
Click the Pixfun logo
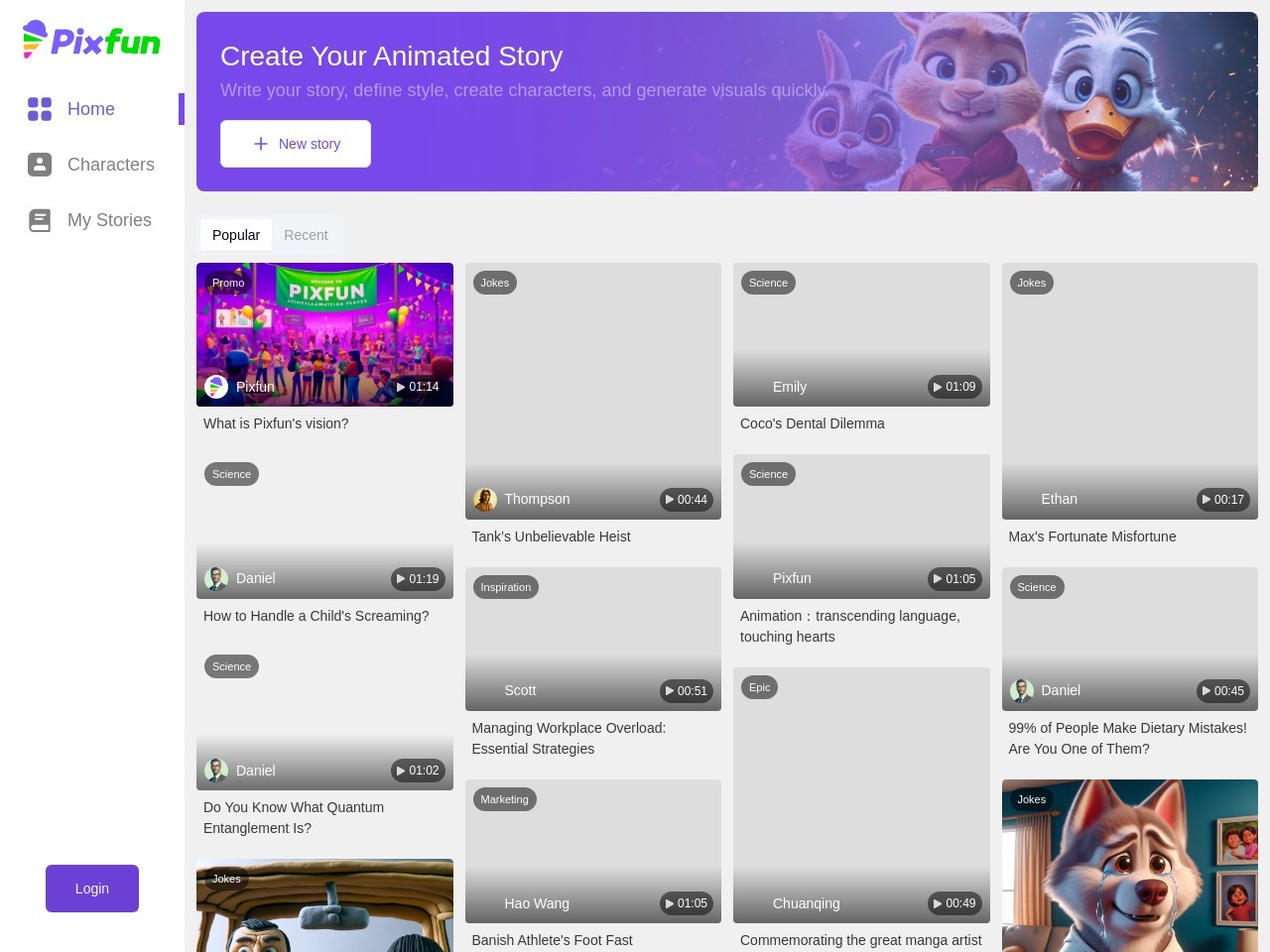pyautogui.click(x=91, y=40)
